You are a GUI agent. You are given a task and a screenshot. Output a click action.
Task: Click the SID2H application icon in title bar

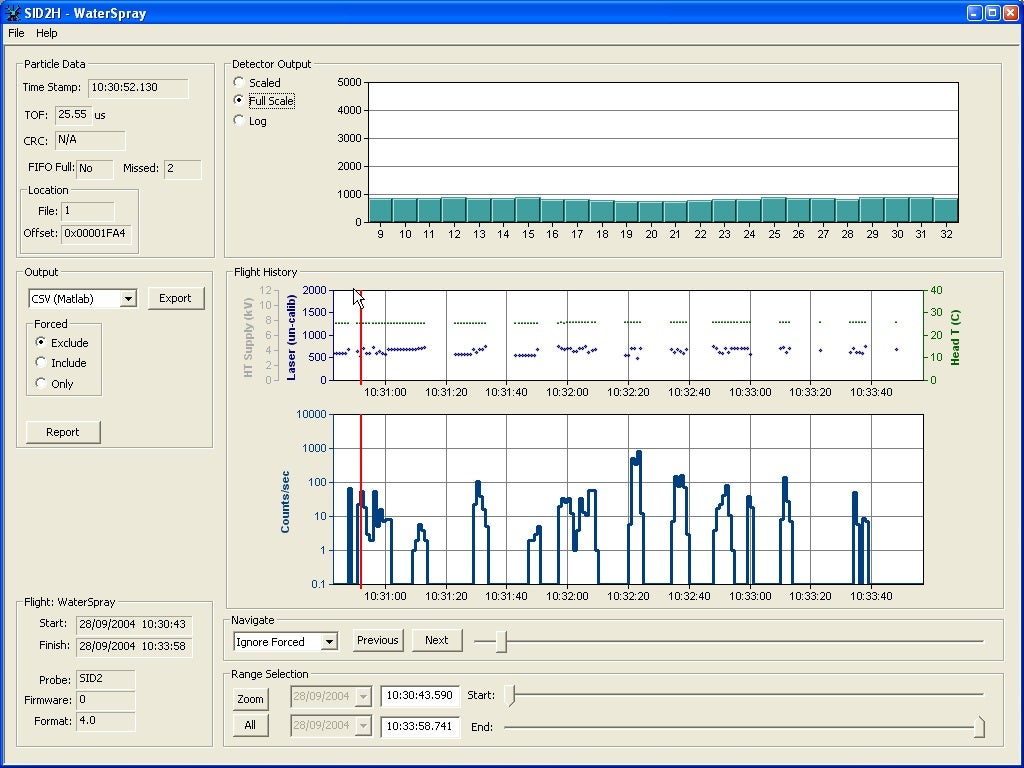[13, 13]
